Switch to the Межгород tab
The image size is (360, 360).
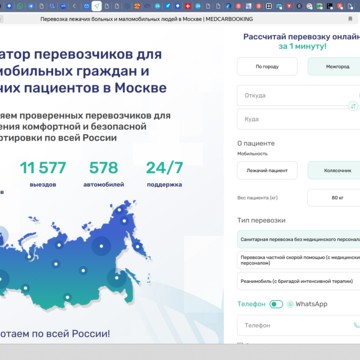pyautogui.click(x=334, y=66)
